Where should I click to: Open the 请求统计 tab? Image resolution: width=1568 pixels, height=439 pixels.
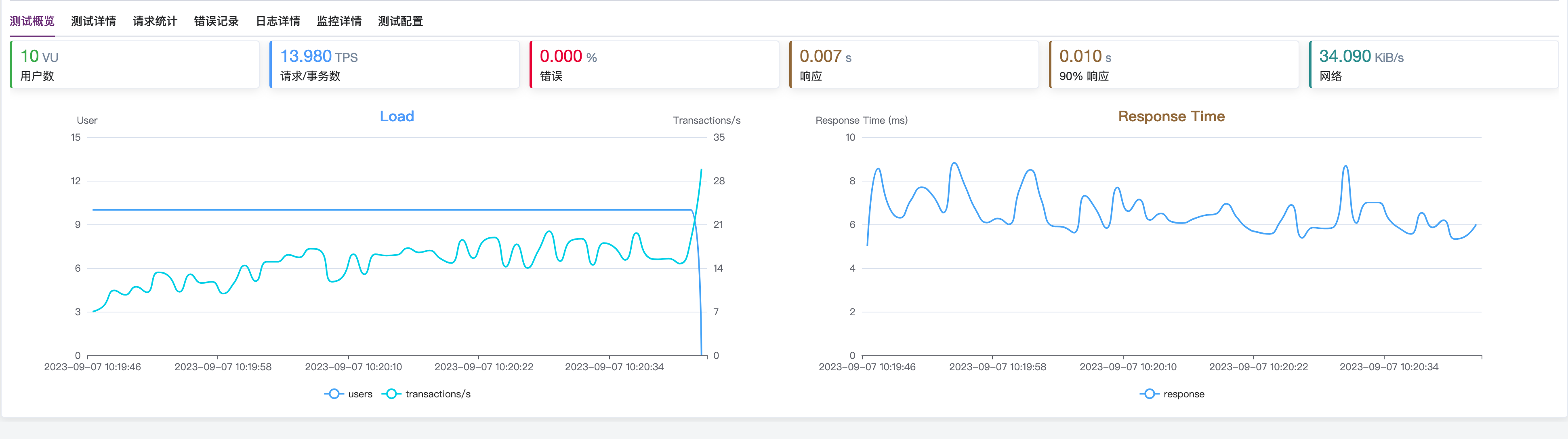click(x=155, y=21)
